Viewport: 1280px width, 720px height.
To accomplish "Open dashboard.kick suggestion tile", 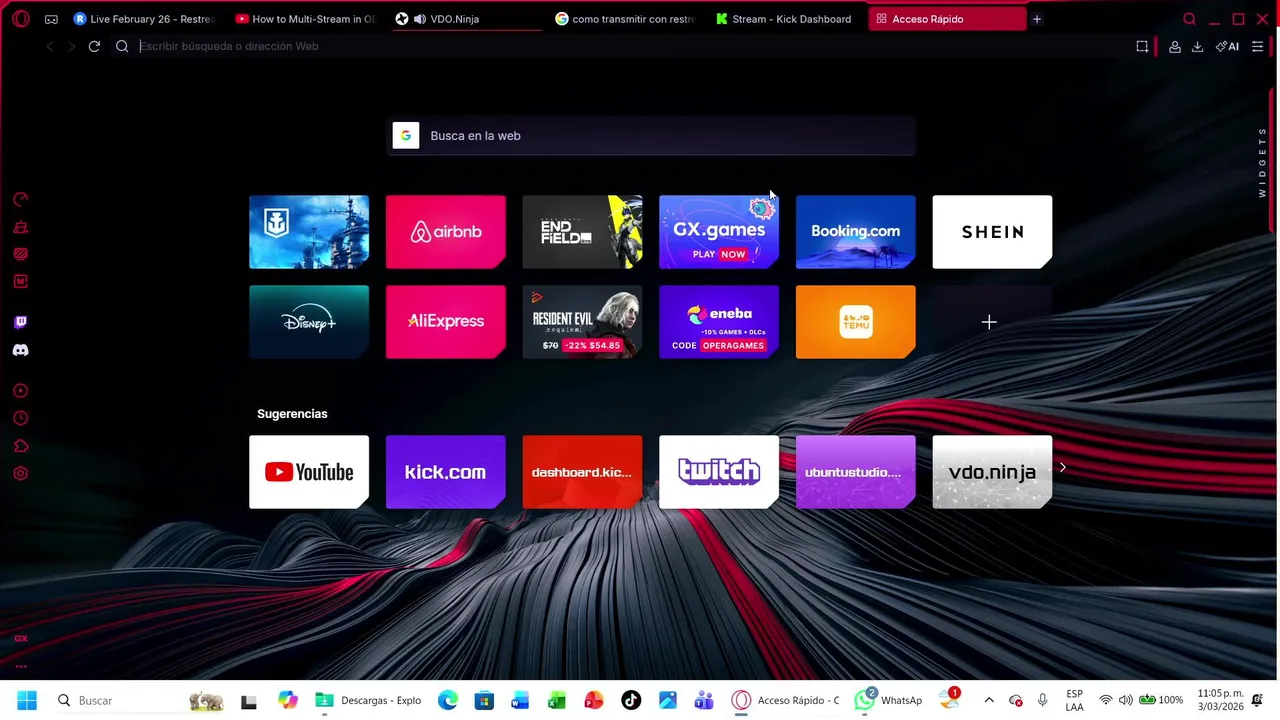I will pyautogui.click(x=582, y=472).
